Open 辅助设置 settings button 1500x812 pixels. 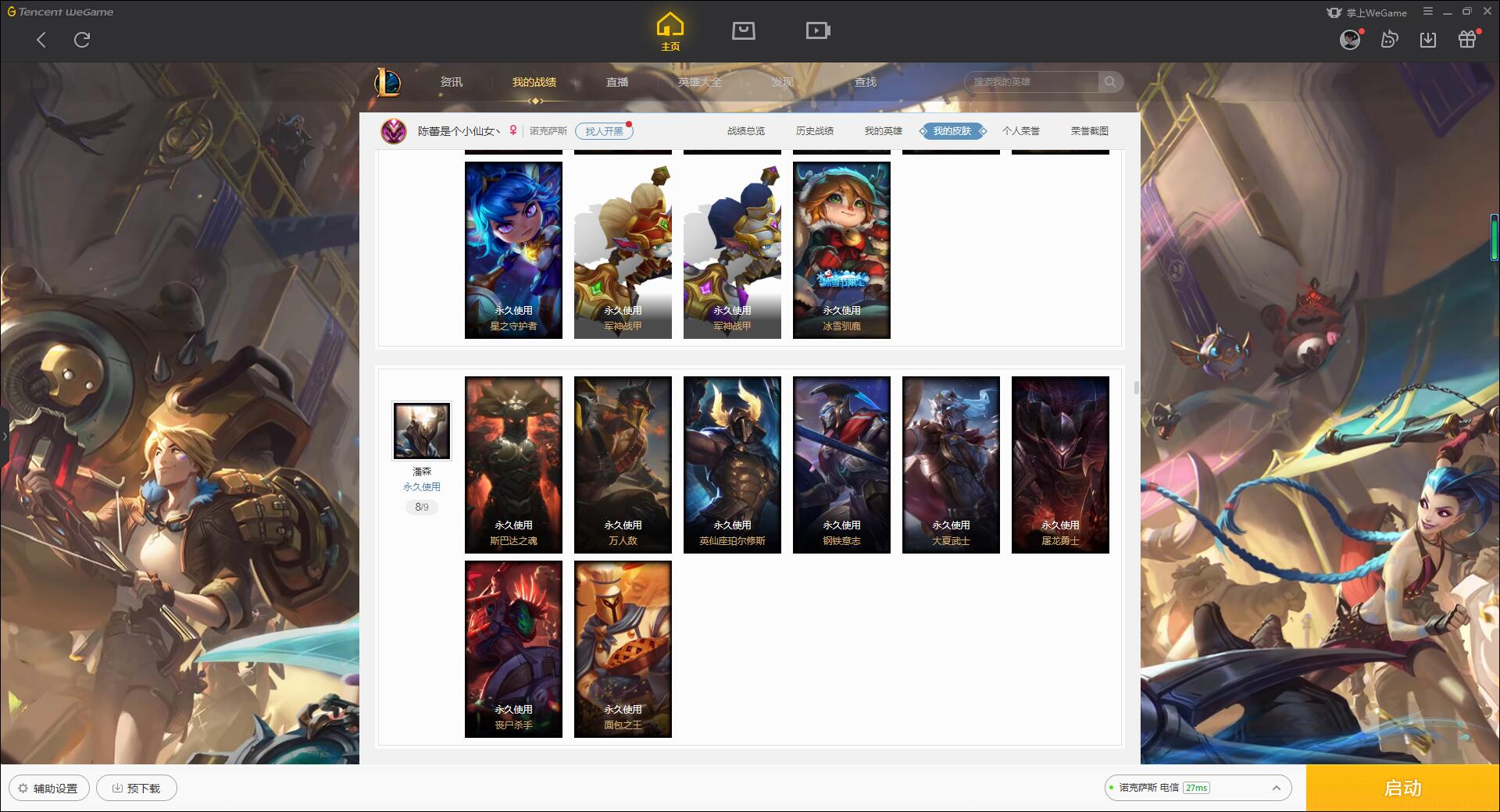pos(49,788)
